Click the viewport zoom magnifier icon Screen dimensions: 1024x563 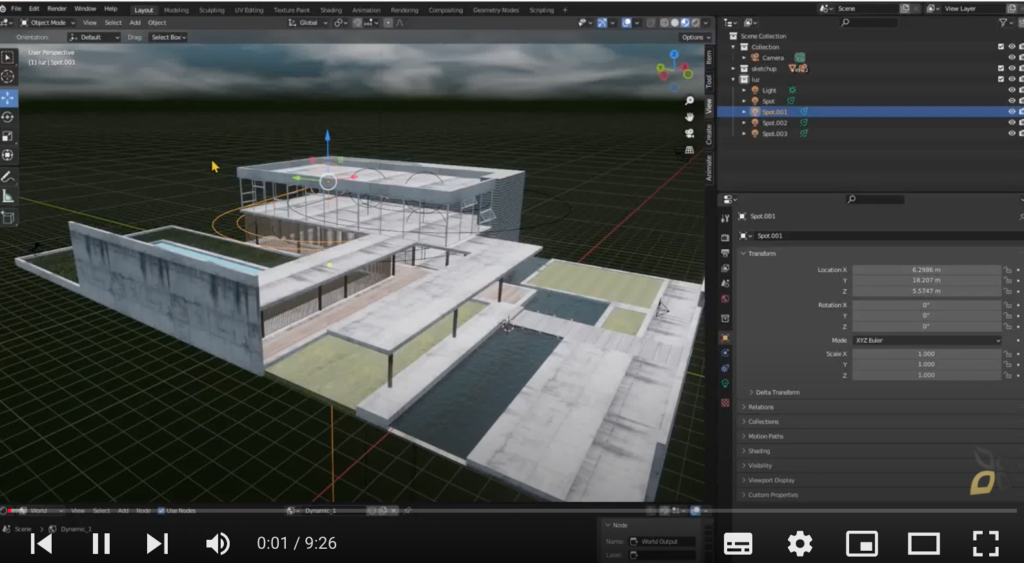click(x=689, y=101)
